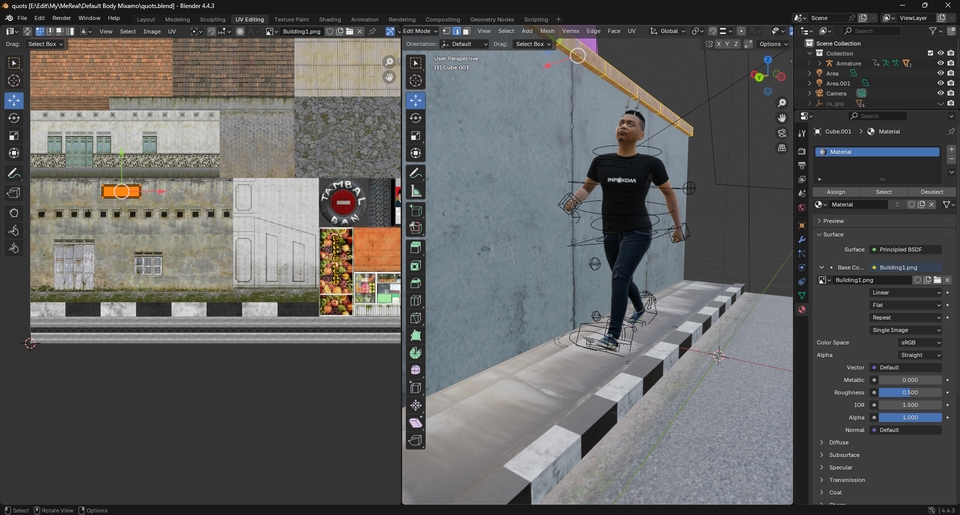Expand the Subsurface panel
This screenshot has width=960, height=515.
pos(844,455)
